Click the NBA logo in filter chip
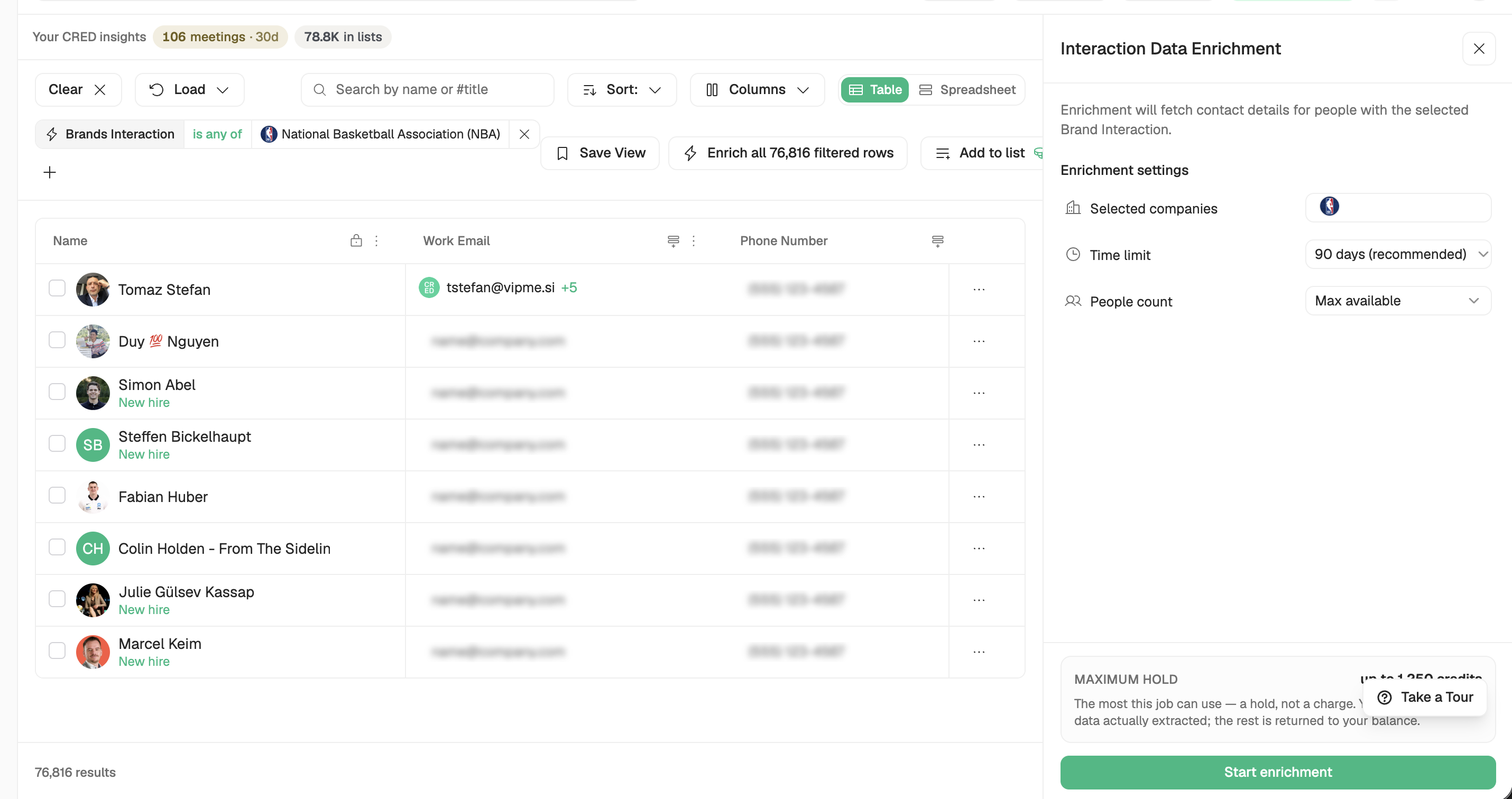Screen dimensions: 1512x799 pos(269,134)
